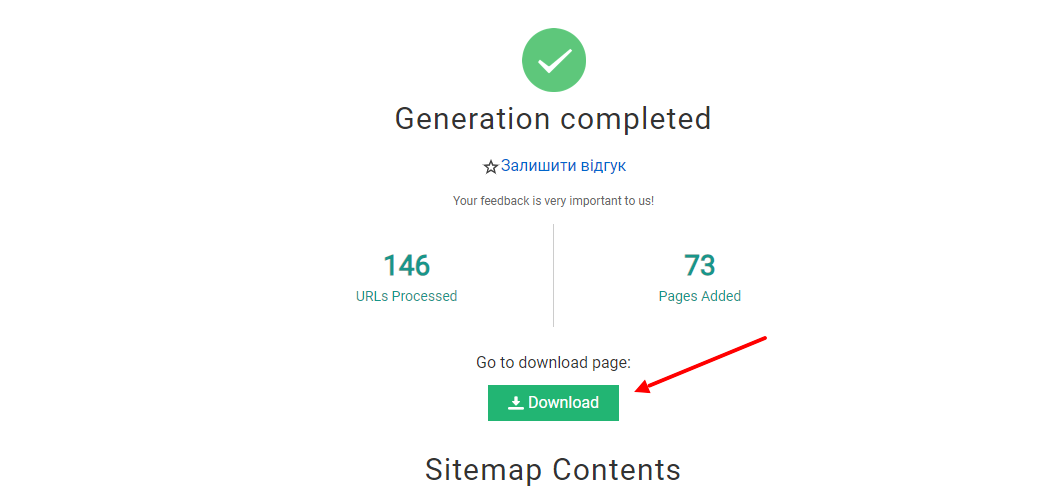Image resolution: width=1043 pixels, height=504 pixels.
Task: Select the 146 URLs processed number
Action: click(406, 265)
